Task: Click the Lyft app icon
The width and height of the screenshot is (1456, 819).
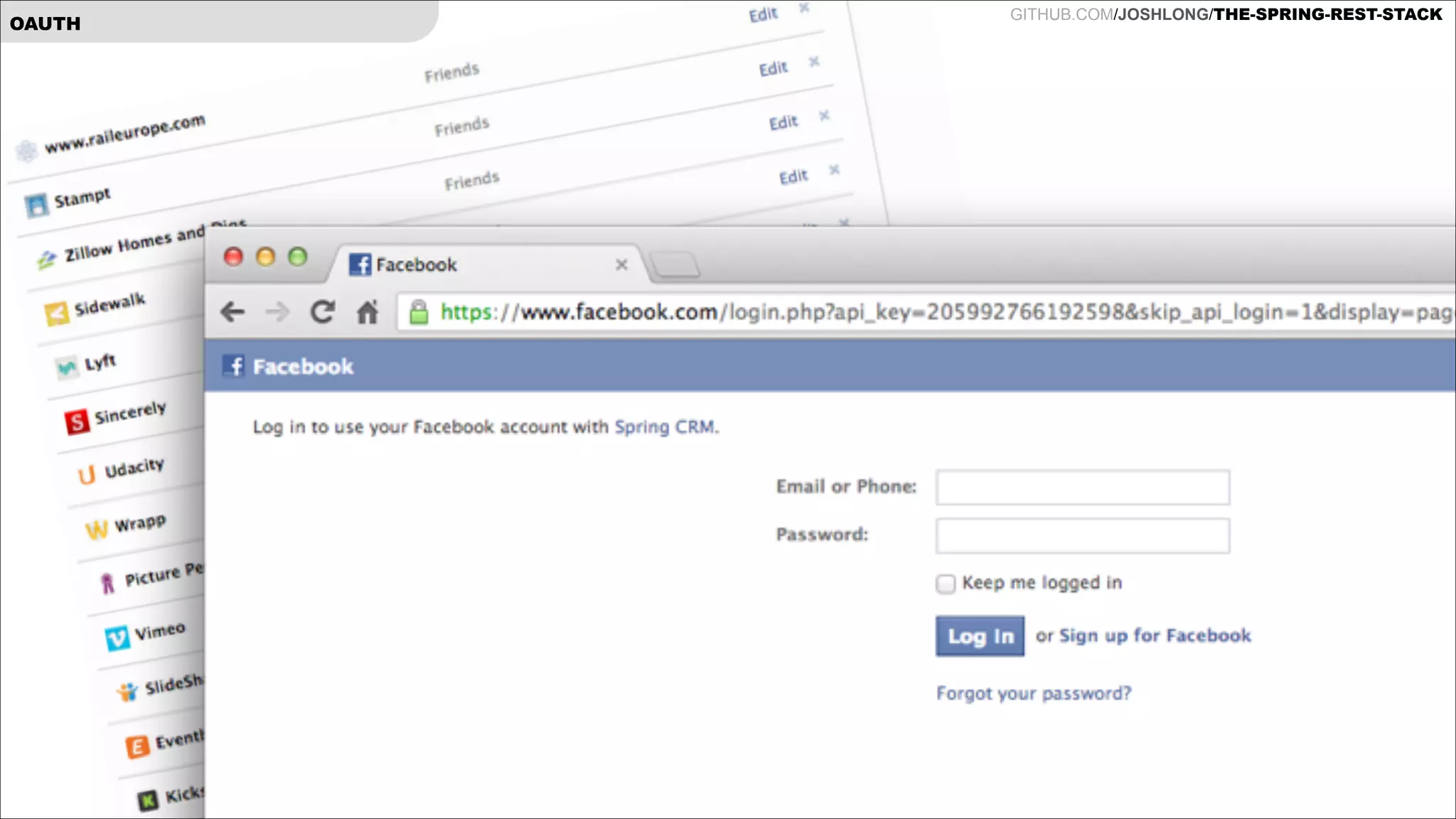Action: click(x=67, y=367)
